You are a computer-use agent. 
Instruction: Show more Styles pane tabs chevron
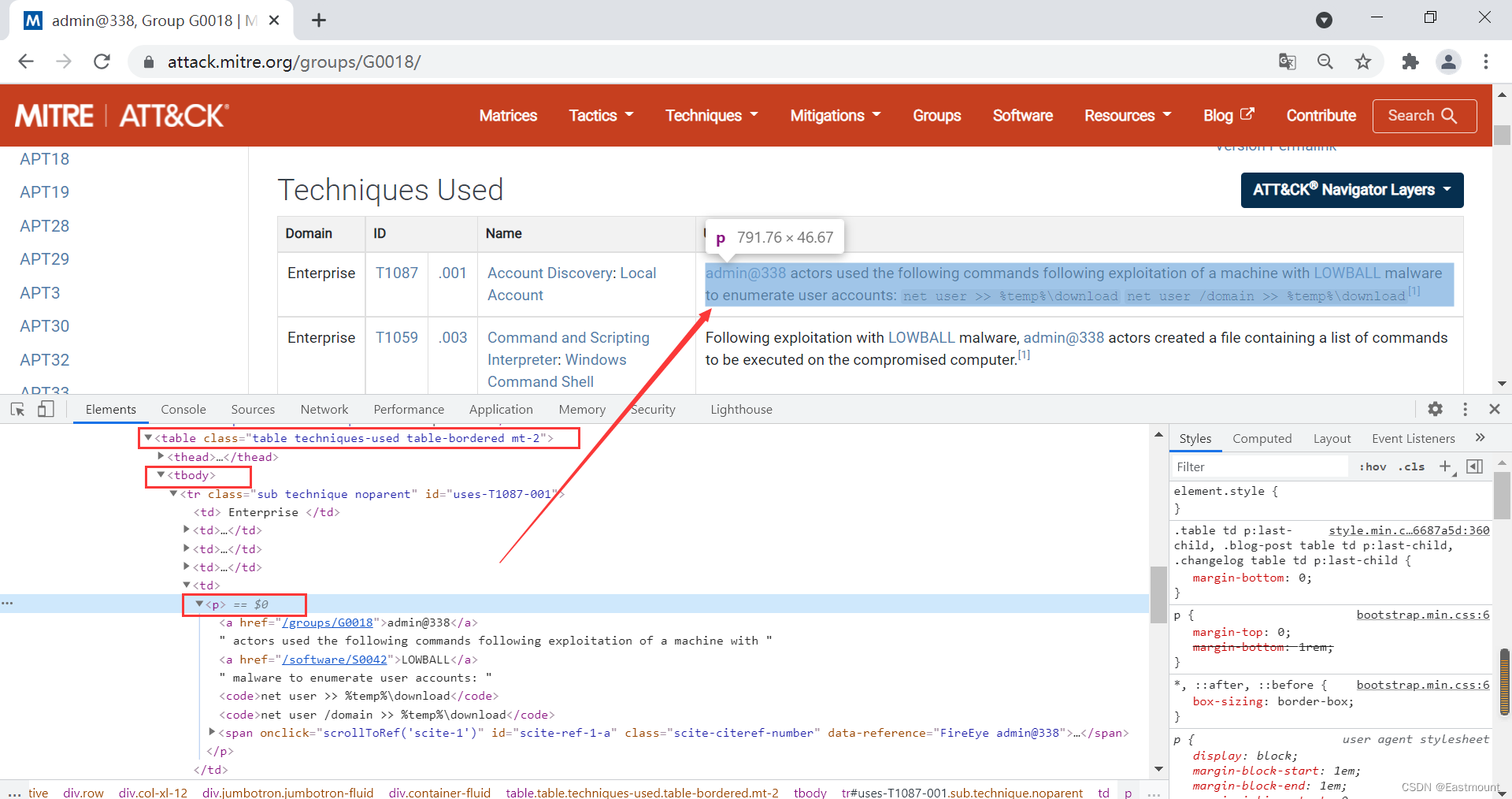click(x=1480, y=438)
